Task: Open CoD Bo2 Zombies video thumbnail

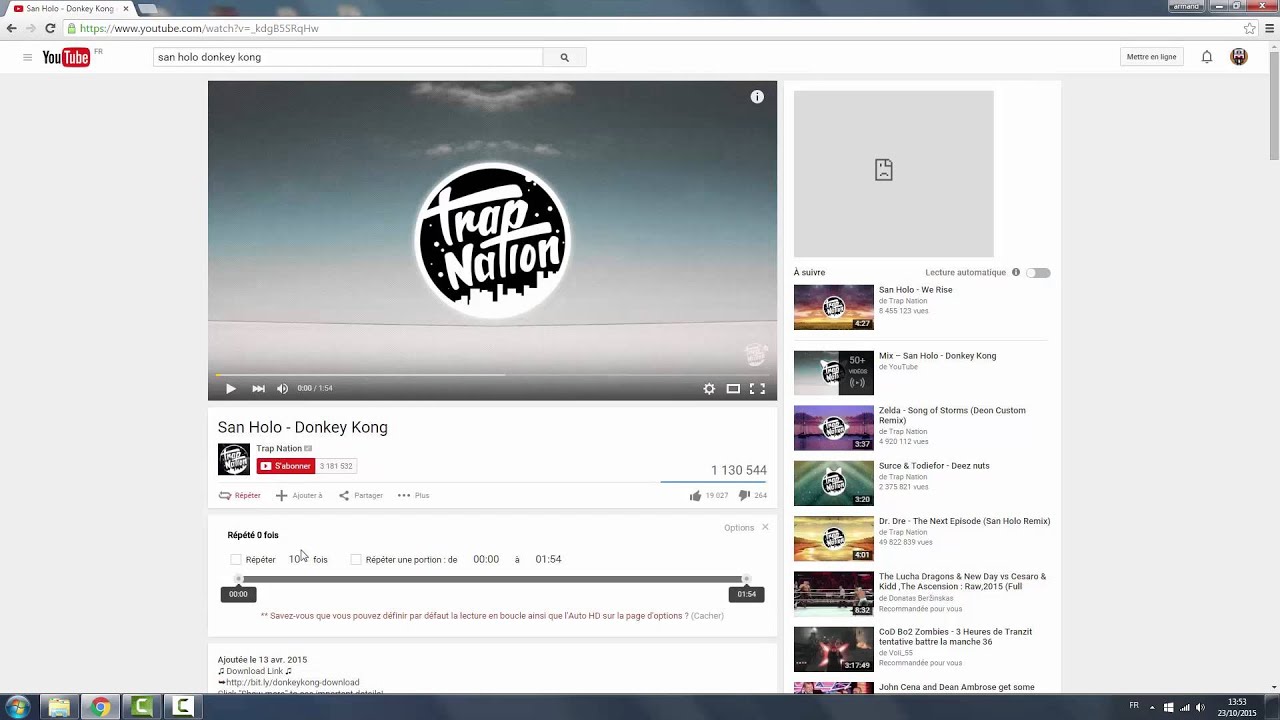Action: pos(834,649)
